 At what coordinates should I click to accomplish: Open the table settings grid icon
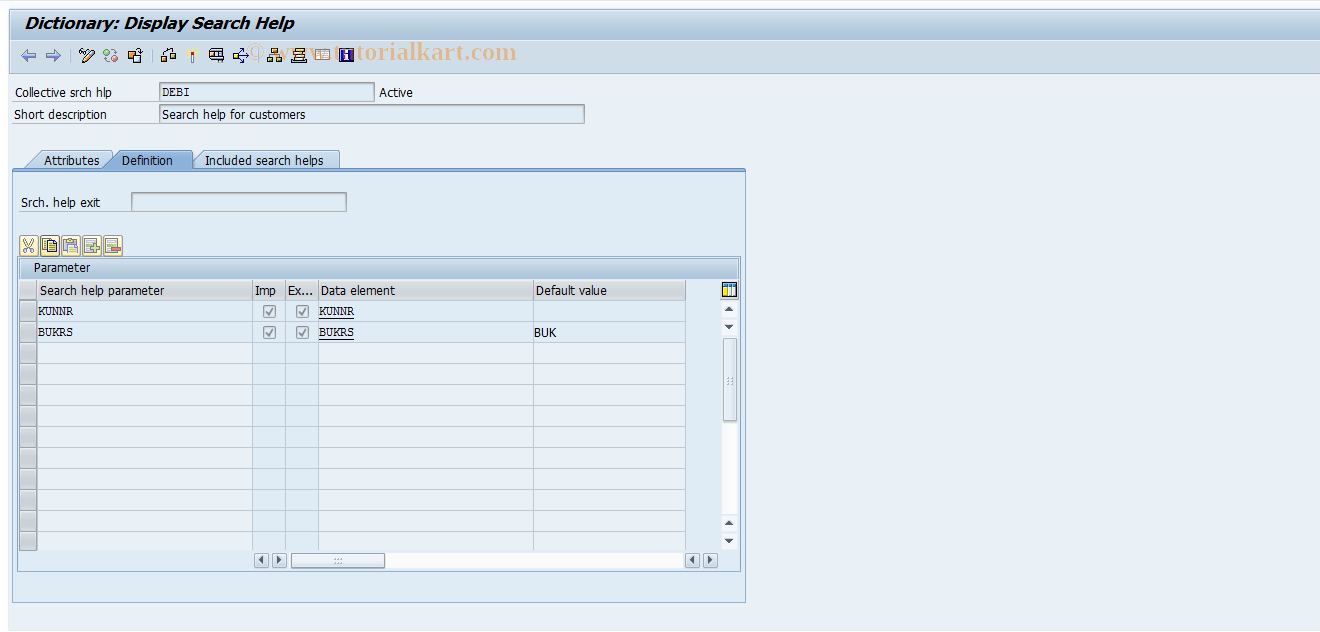729,291
